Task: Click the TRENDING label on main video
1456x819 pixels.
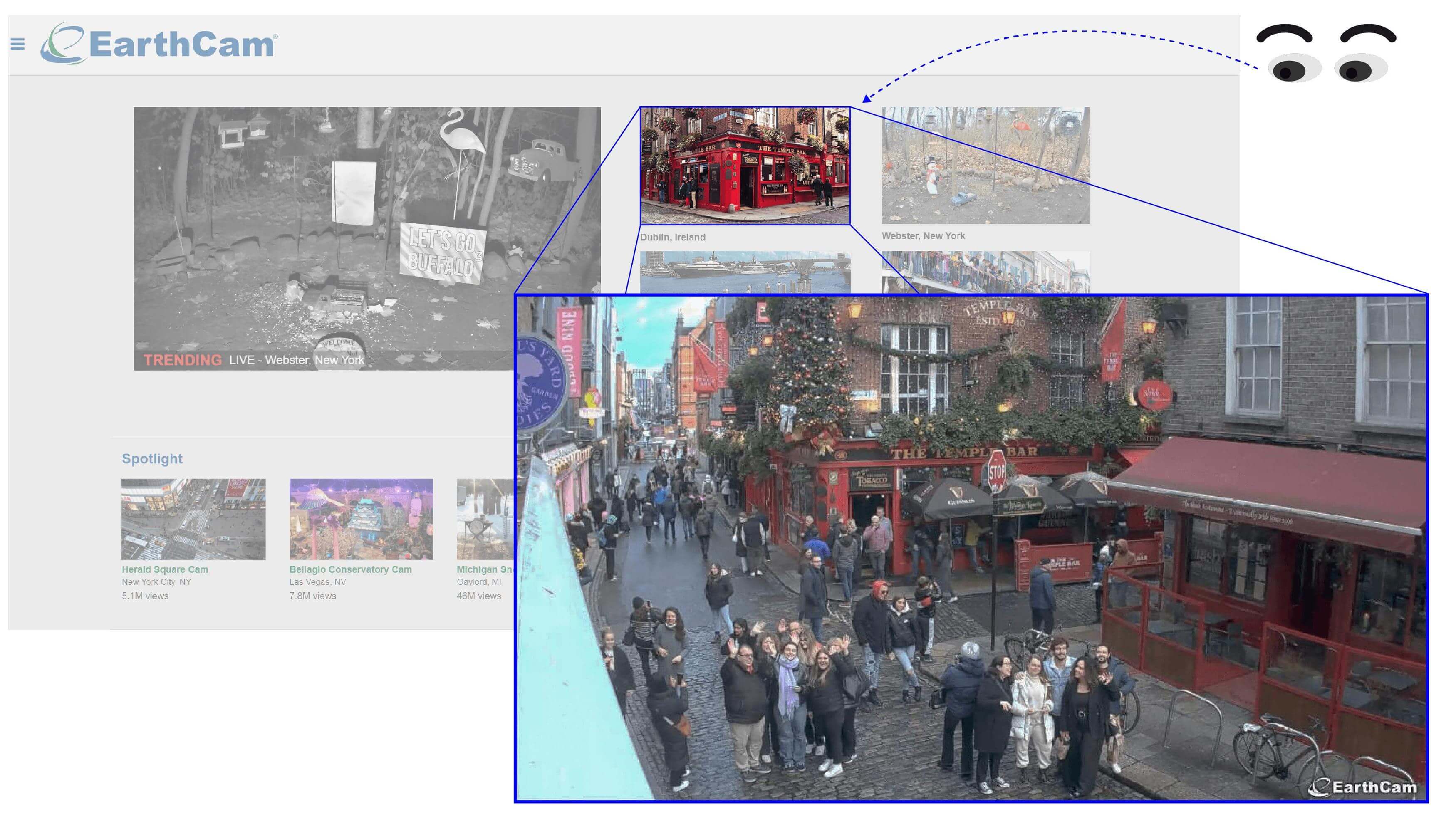Action: (182, 360)
